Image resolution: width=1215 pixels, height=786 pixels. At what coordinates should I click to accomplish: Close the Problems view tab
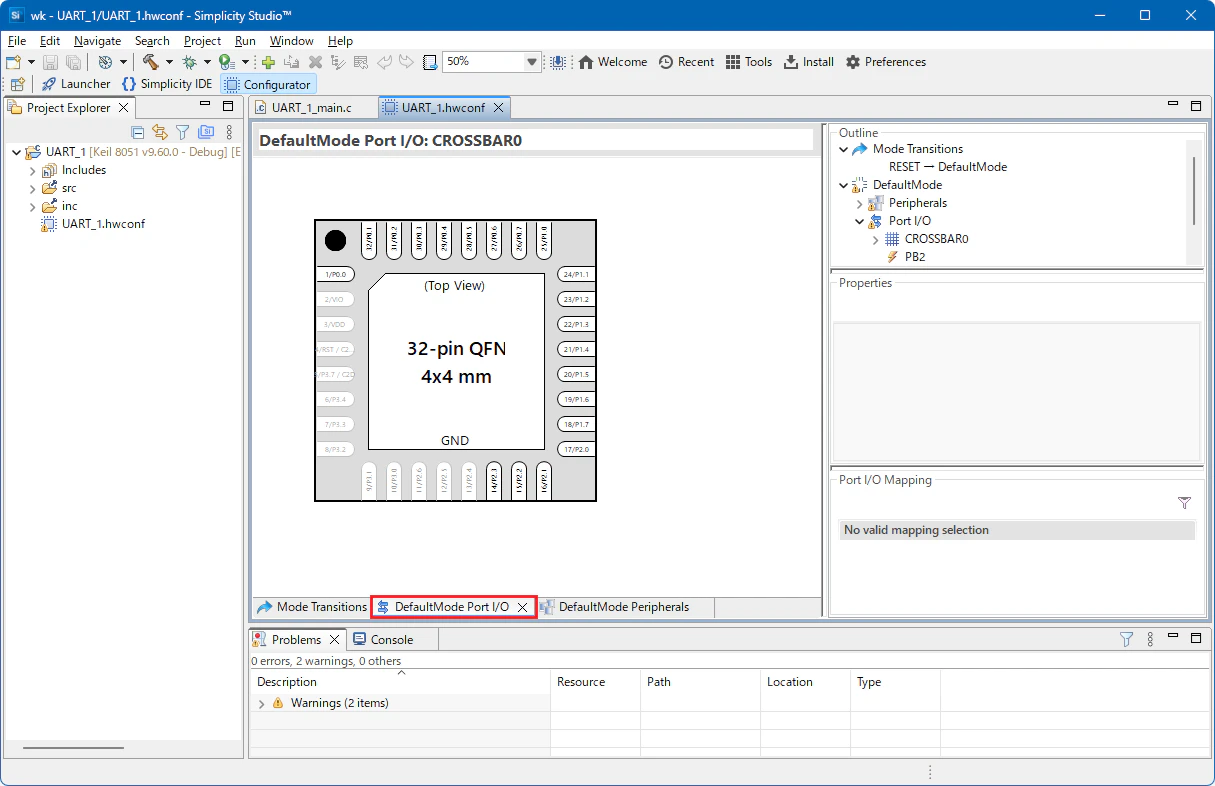tap(334, 640)
